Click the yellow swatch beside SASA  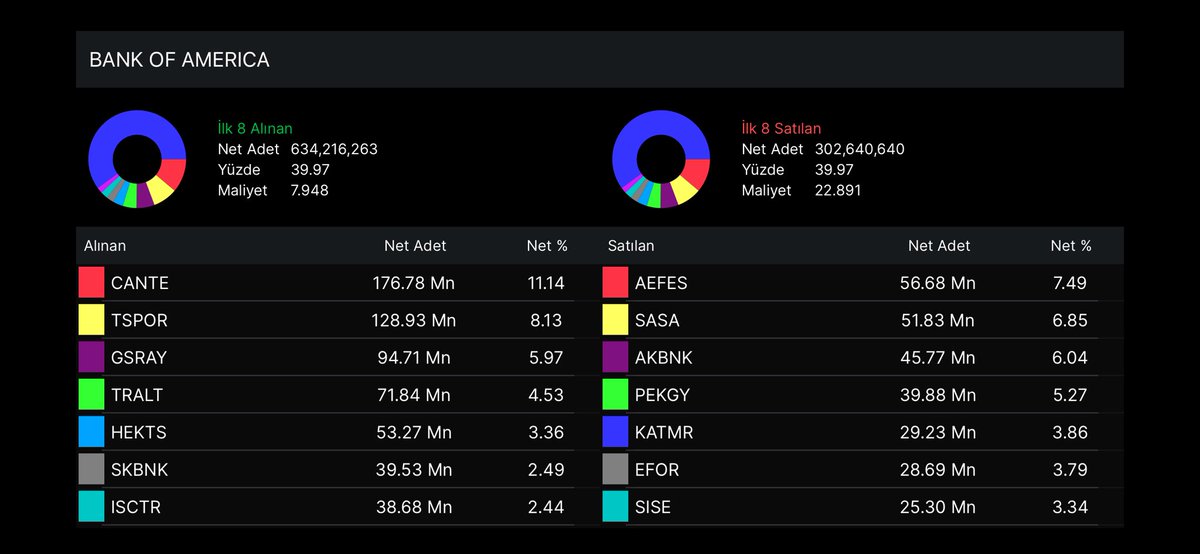click(615, 320)
